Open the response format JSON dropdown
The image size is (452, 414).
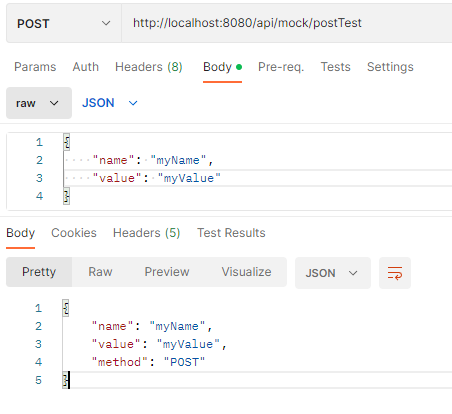(x=333, y=273)
